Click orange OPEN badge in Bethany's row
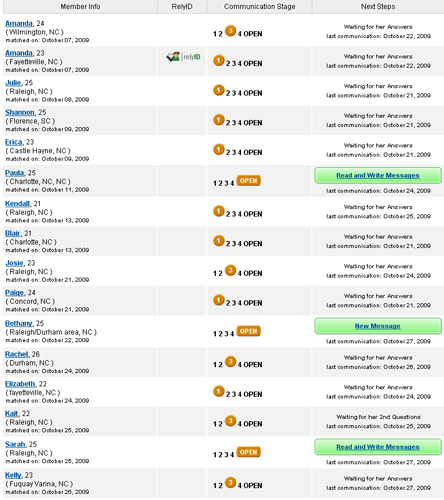Screen dimensions: 444x500 (x=248, y=331)
